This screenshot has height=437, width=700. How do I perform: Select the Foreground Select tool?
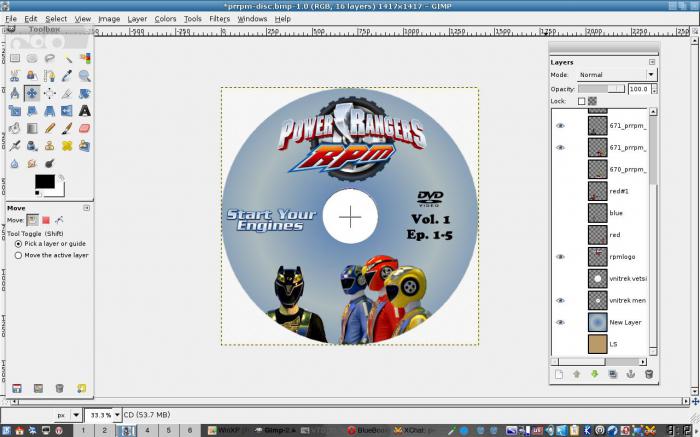[x=32, y=76]
